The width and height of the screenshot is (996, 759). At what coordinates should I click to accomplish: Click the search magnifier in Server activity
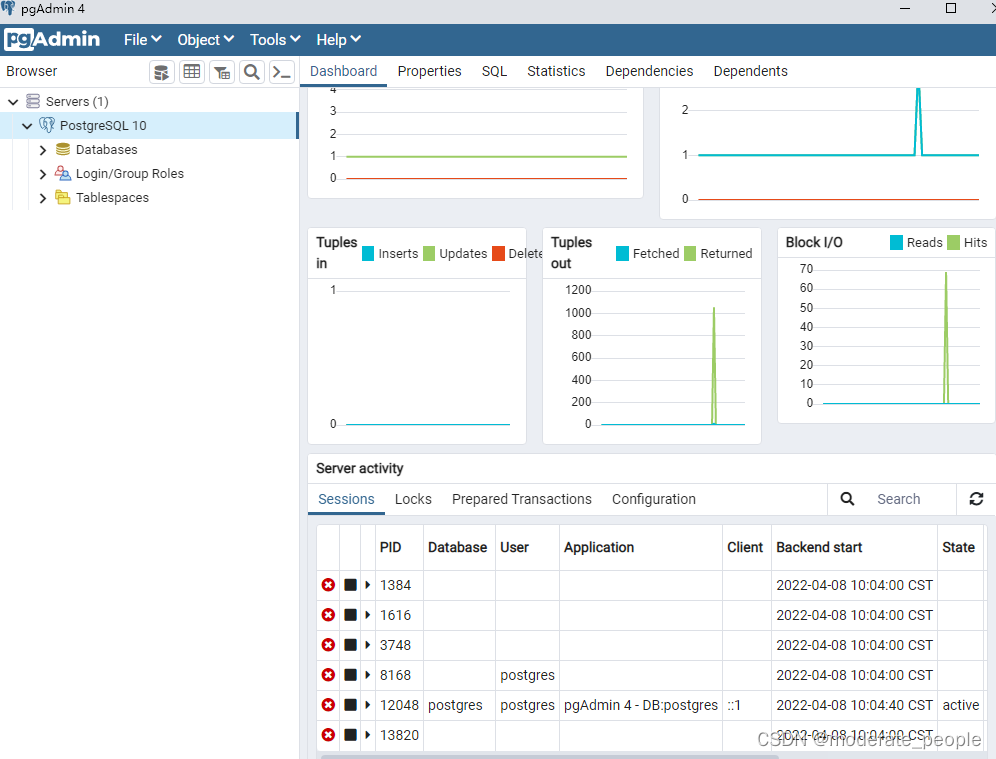tap(847, 499)
